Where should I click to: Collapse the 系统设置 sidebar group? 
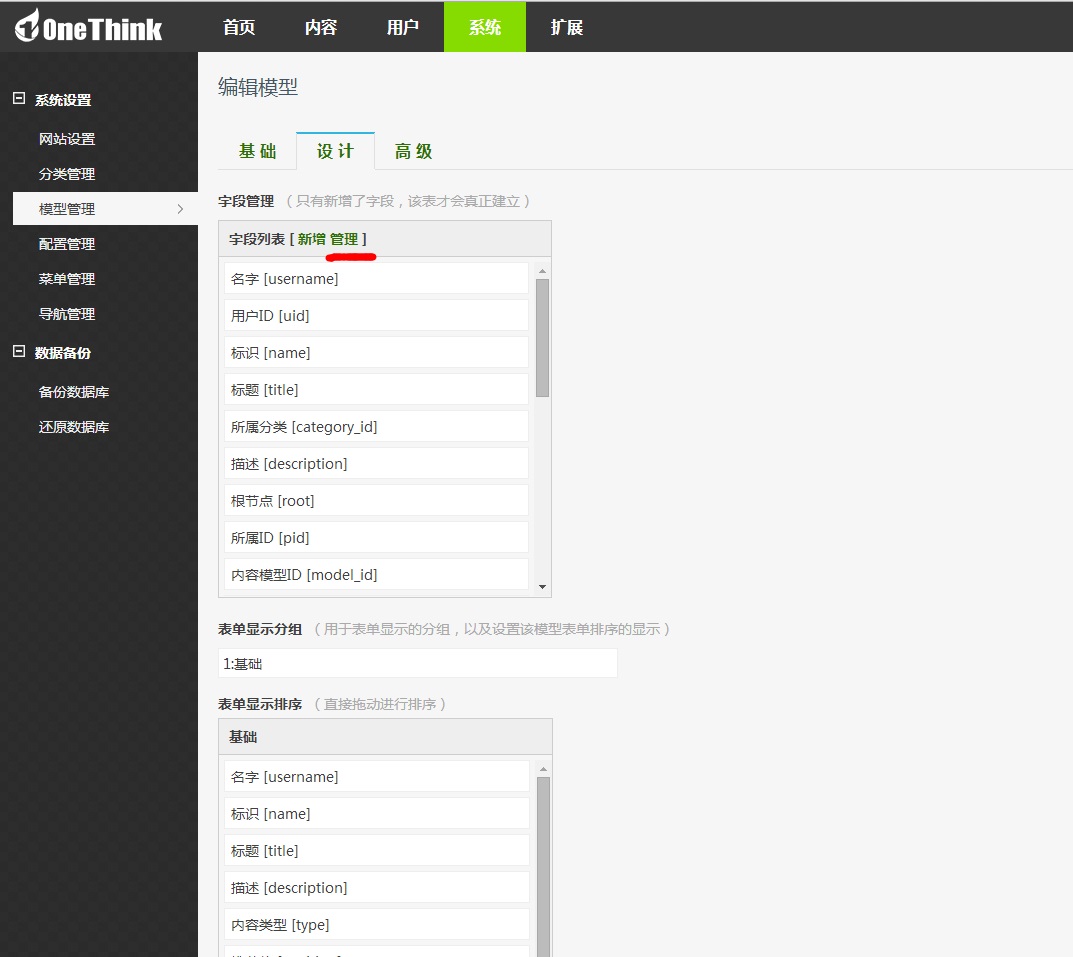[19, 99]
